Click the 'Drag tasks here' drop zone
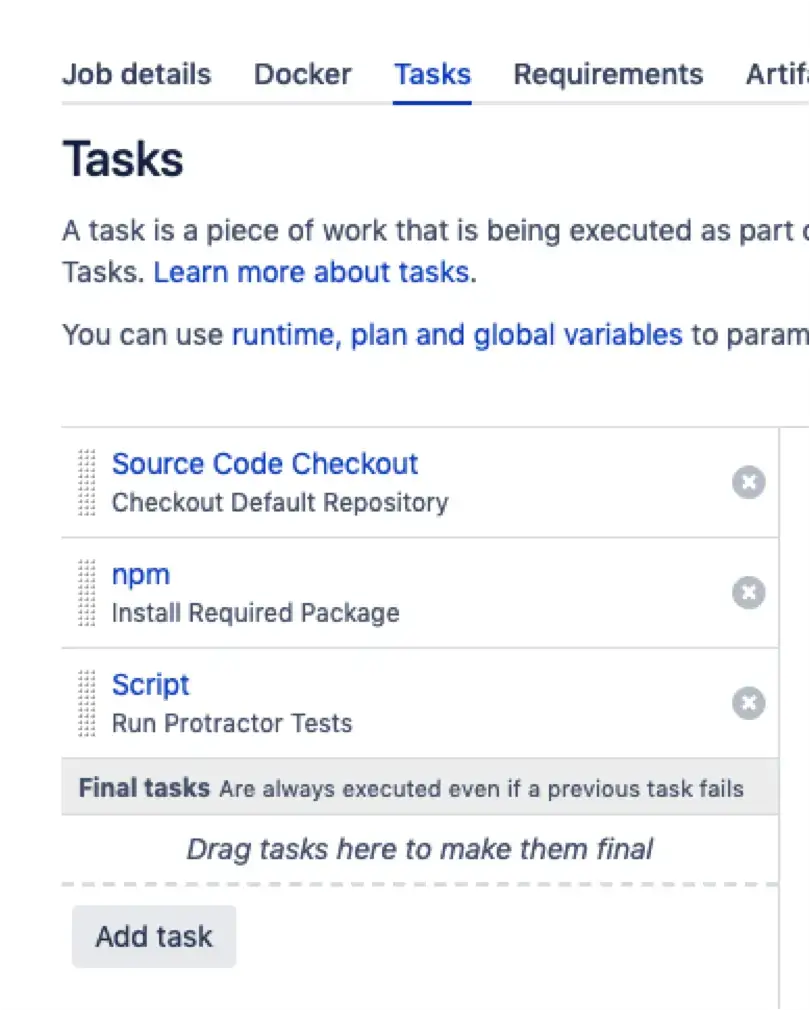The height and width of the screenshot is (1010, 810). point(420,850)
